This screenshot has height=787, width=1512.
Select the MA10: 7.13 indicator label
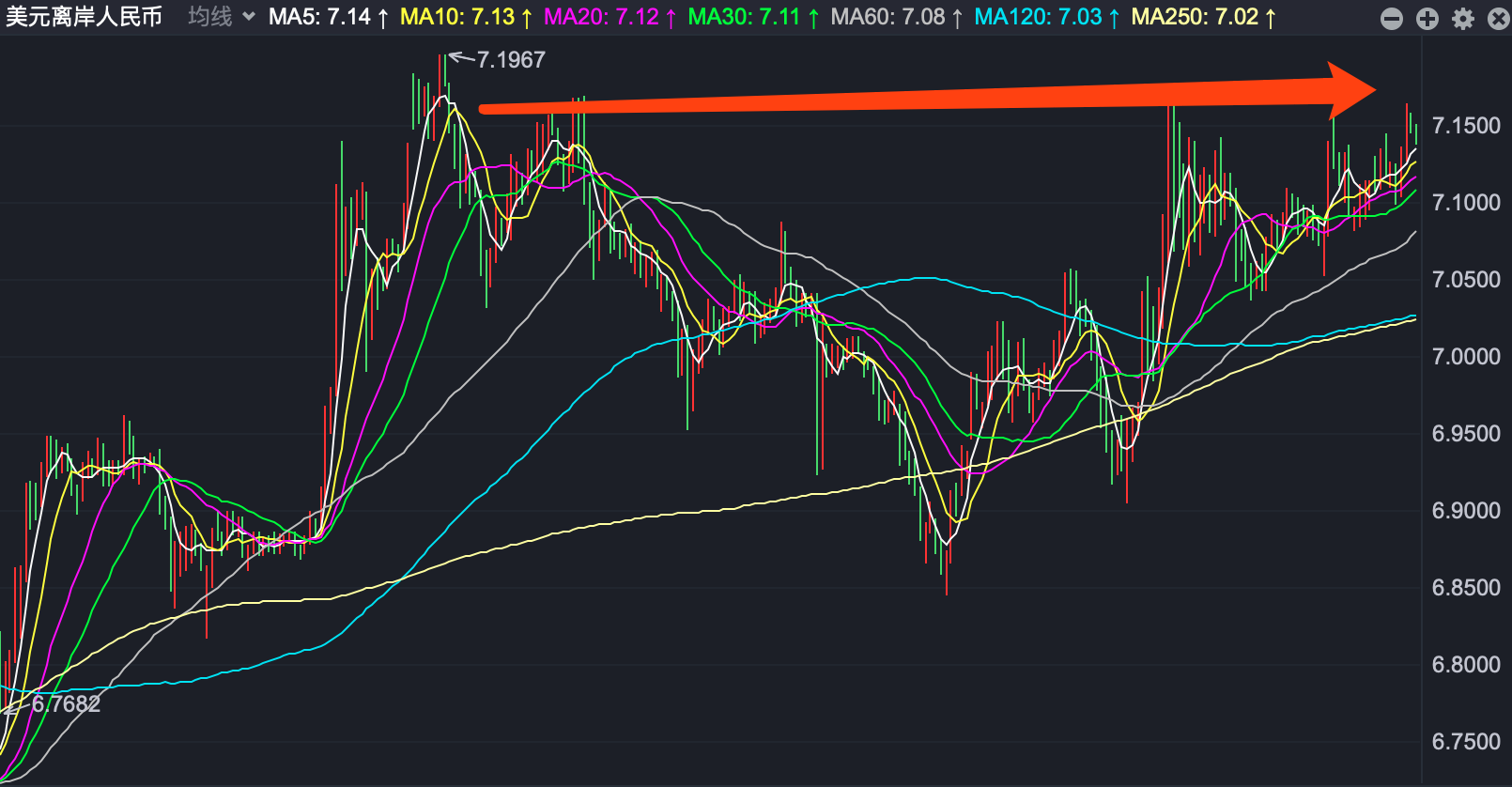[467, 17]
